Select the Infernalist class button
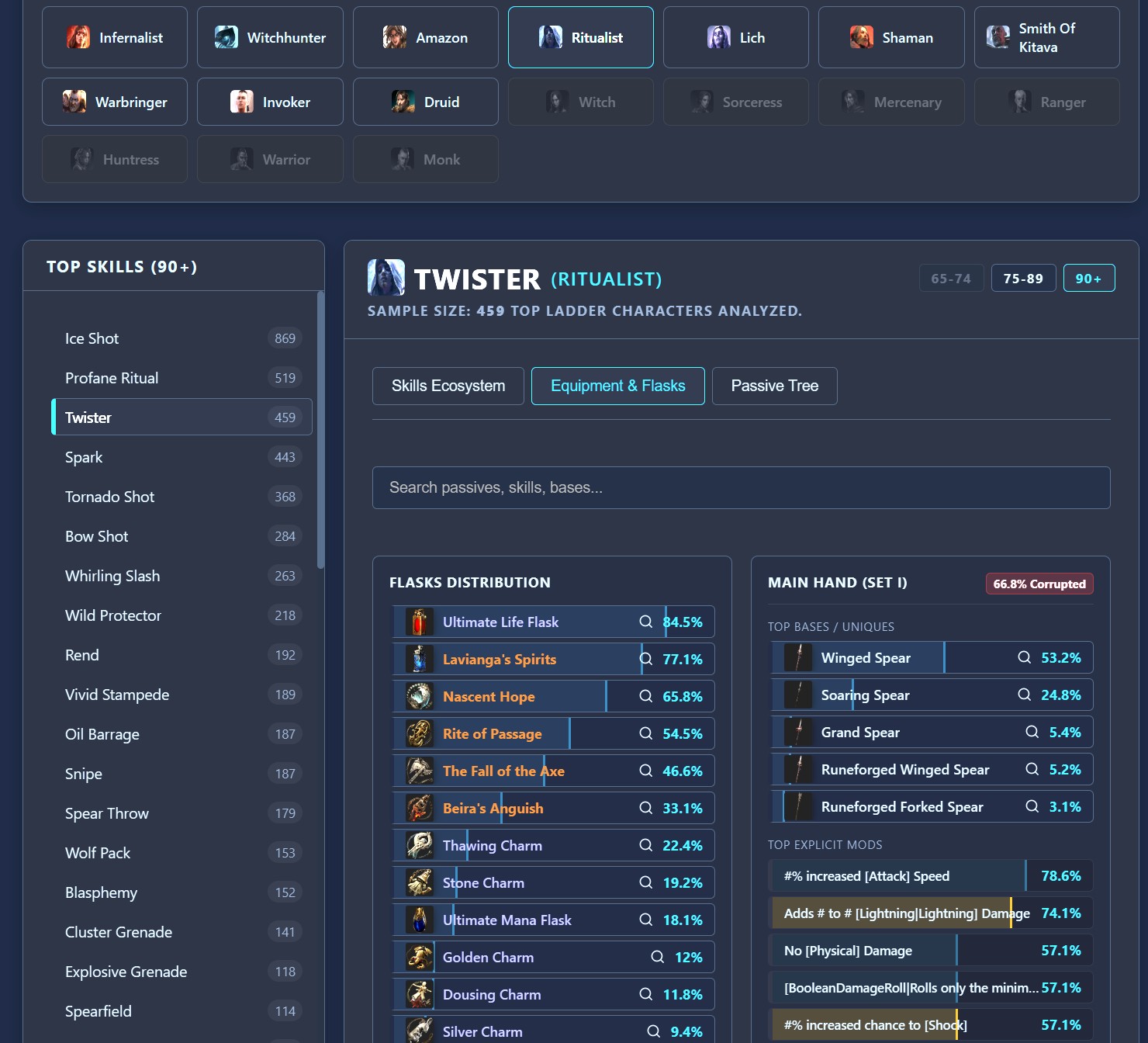1148x1043 pixels. 115,37
